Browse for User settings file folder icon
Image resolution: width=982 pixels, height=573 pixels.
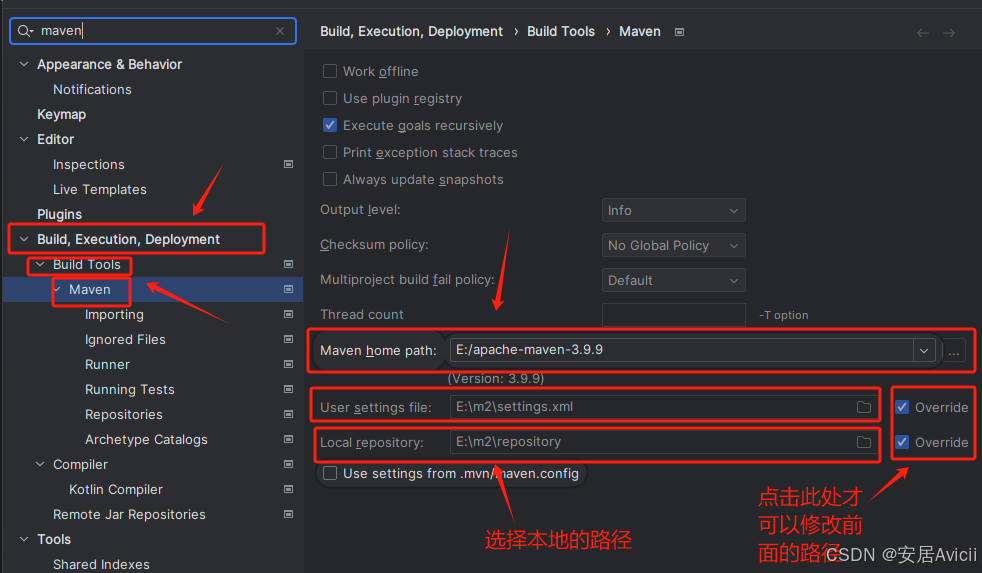click(864, 407)
